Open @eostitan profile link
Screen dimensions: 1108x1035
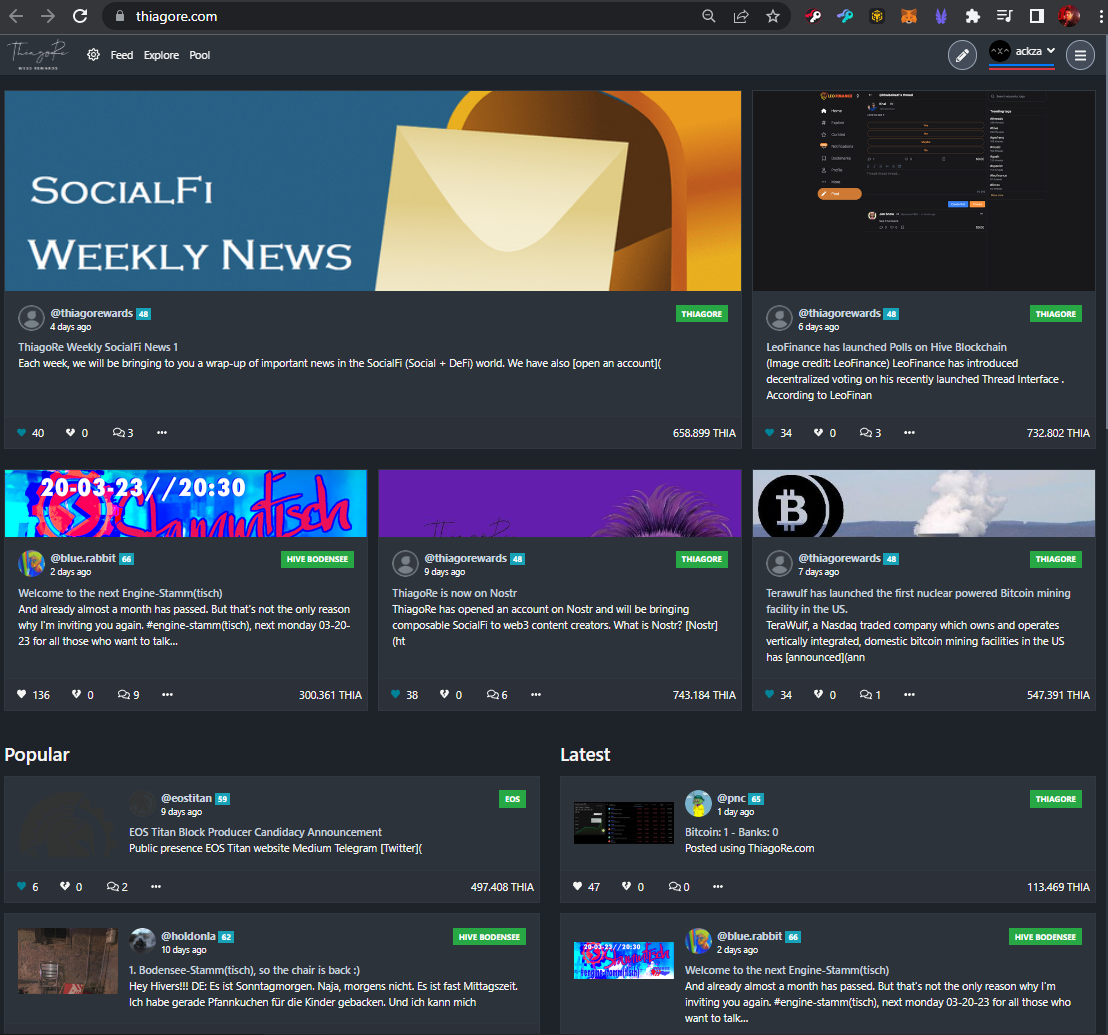[187, 798]
